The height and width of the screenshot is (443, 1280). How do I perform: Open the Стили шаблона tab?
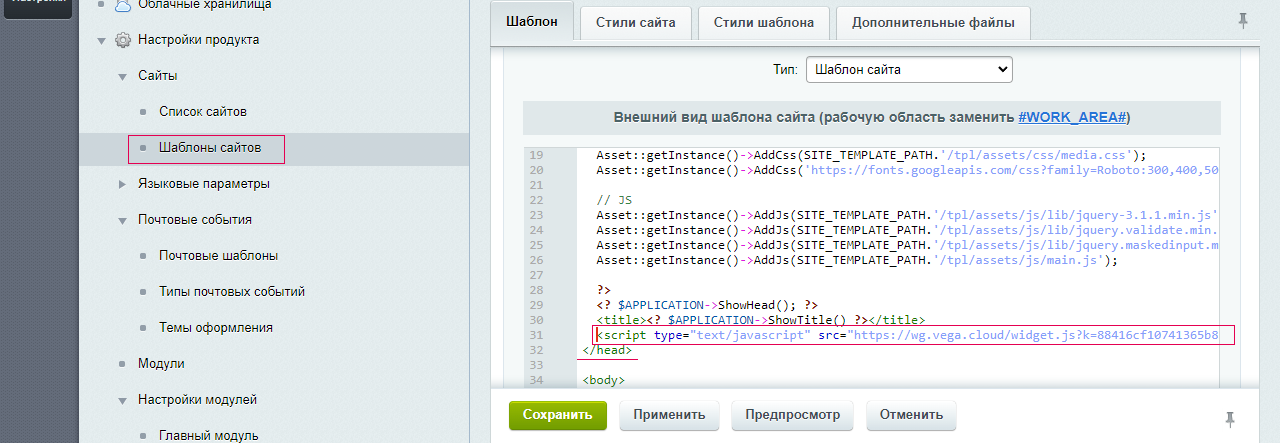(764, 22)
